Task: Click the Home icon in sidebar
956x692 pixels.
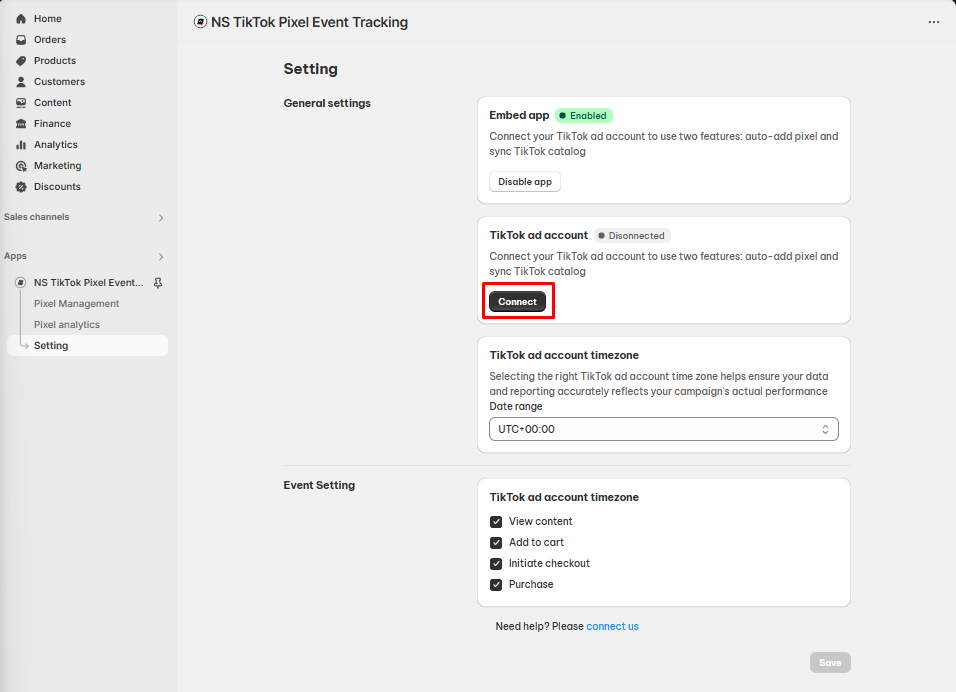Action: point(21,19)
